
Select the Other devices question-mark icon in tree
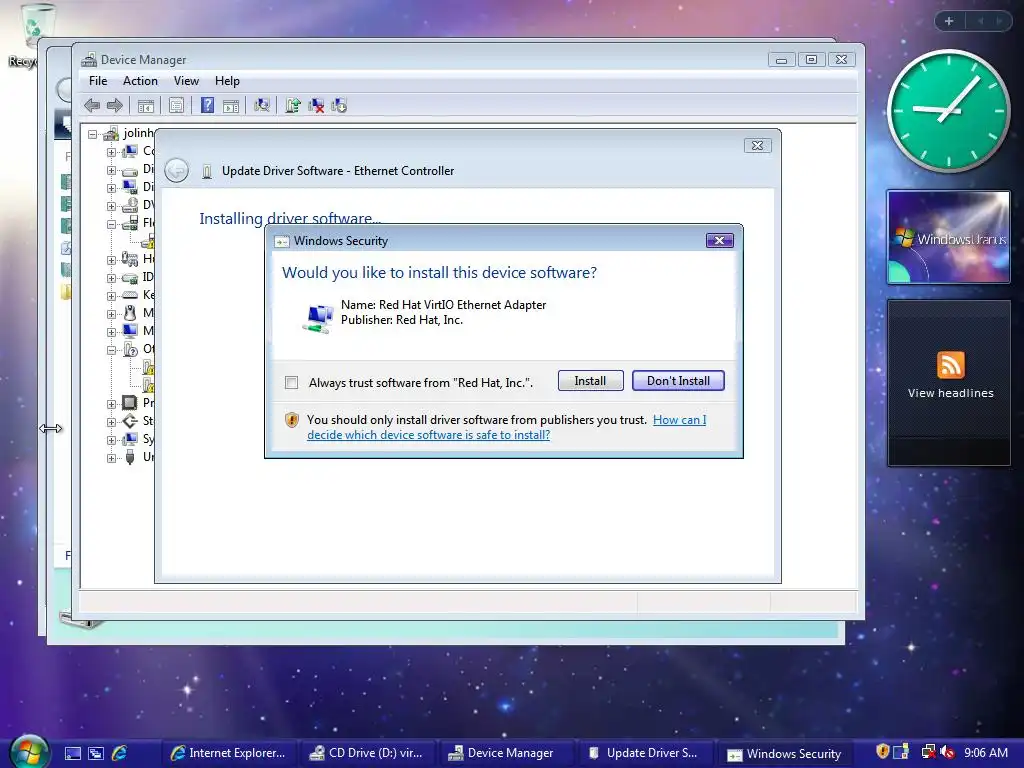coord(130,349)
